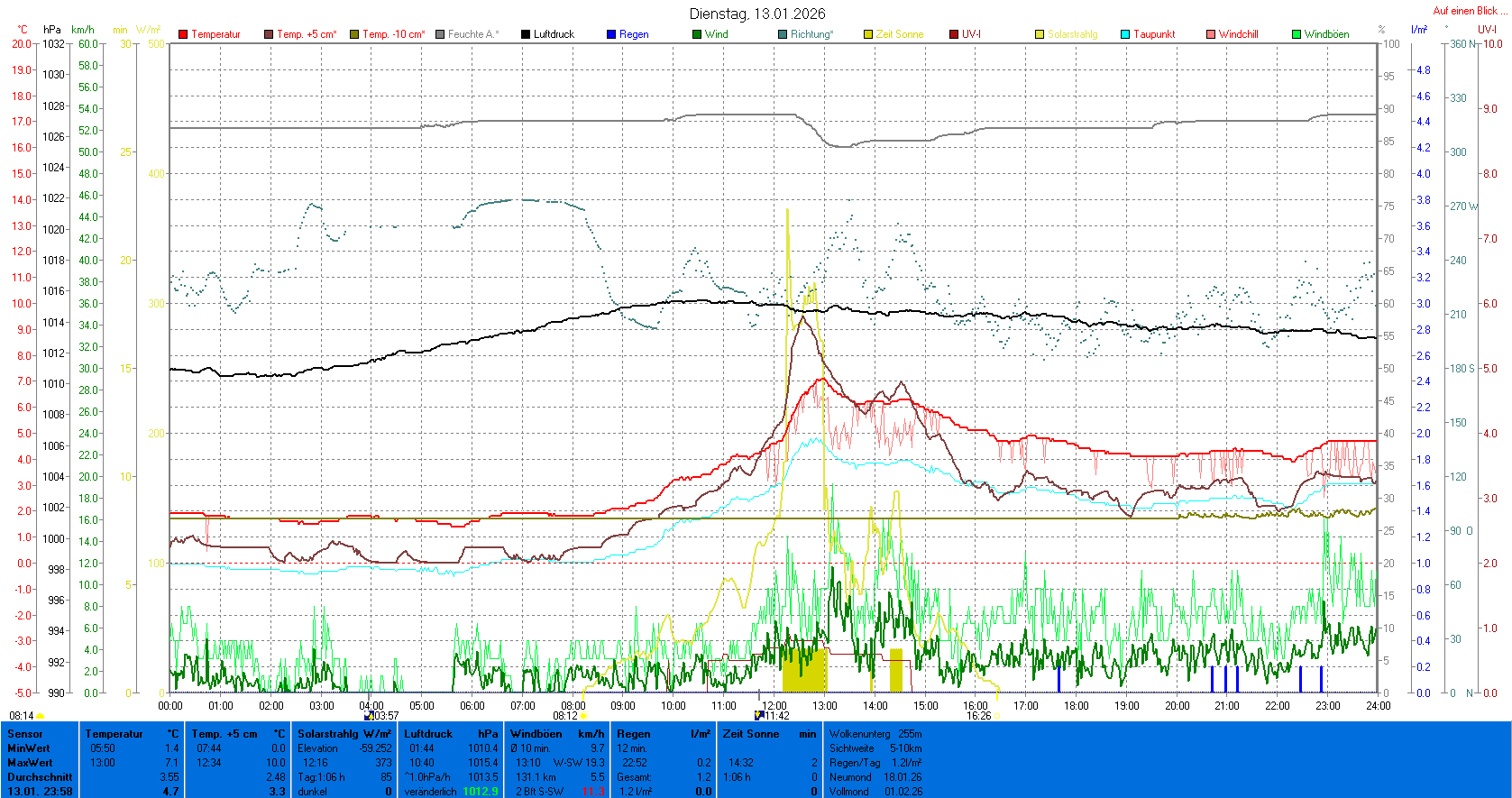Click the blue Regen legend square
Viewport: 1512px width, 798px height.
pos(611,34)
